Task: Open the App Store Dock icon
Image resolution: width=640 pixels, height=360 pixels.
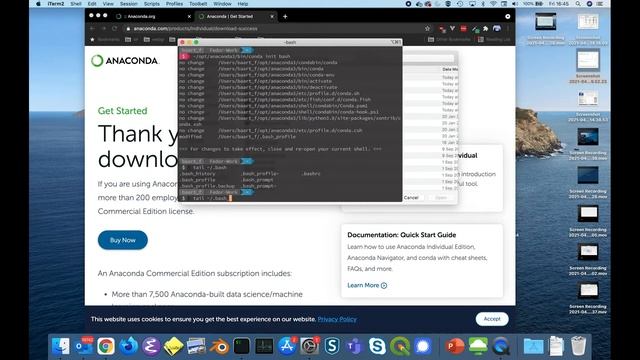Action: click(287, 346)
